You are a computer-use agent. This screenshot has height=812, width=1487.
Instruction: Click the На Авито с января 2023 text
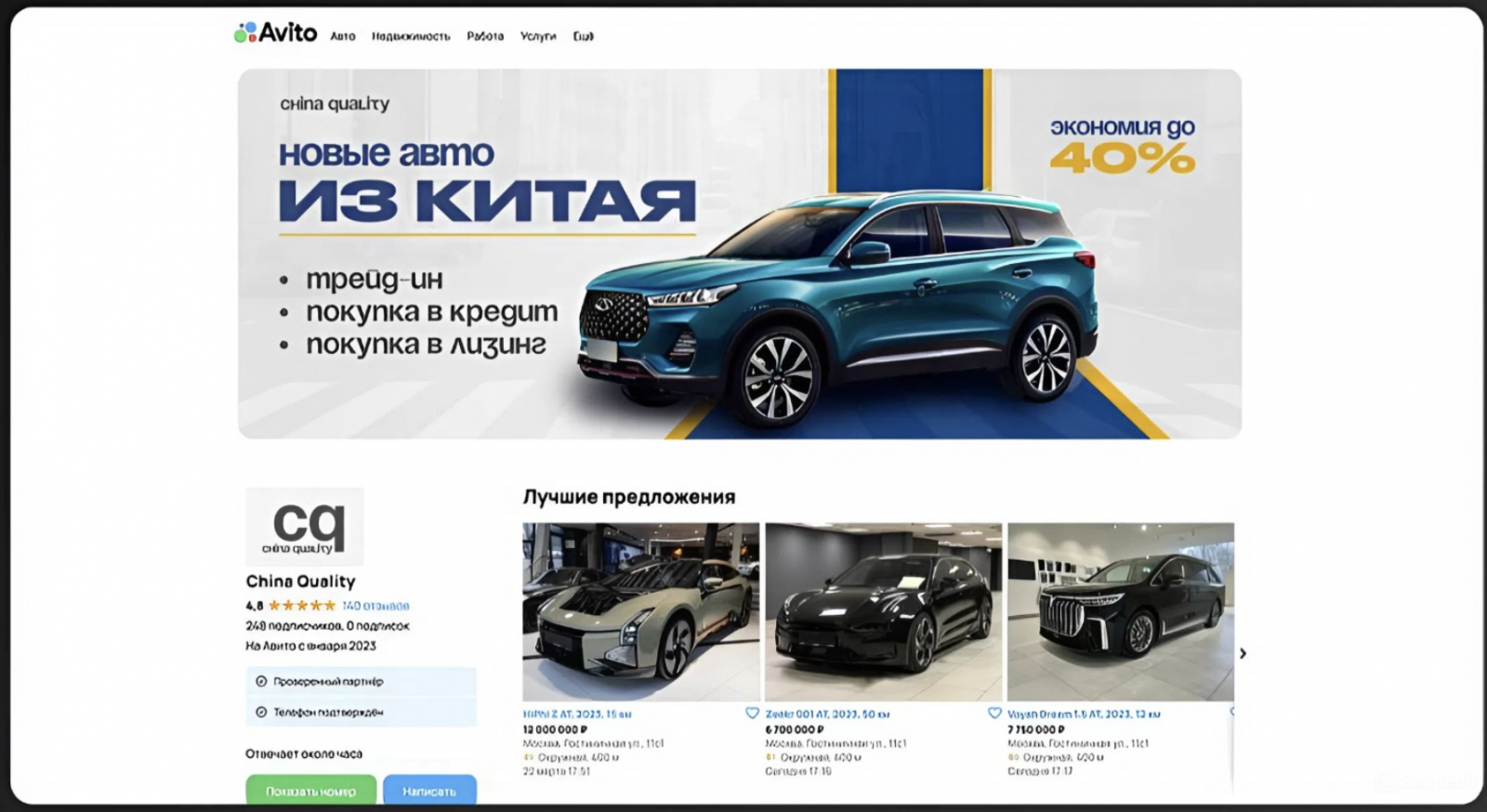point(310,646)
